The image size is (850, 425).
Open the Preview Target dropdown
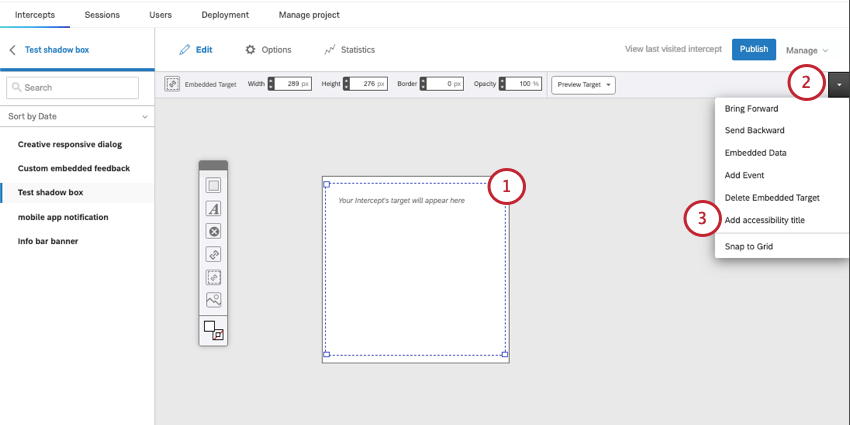[584, 85]
